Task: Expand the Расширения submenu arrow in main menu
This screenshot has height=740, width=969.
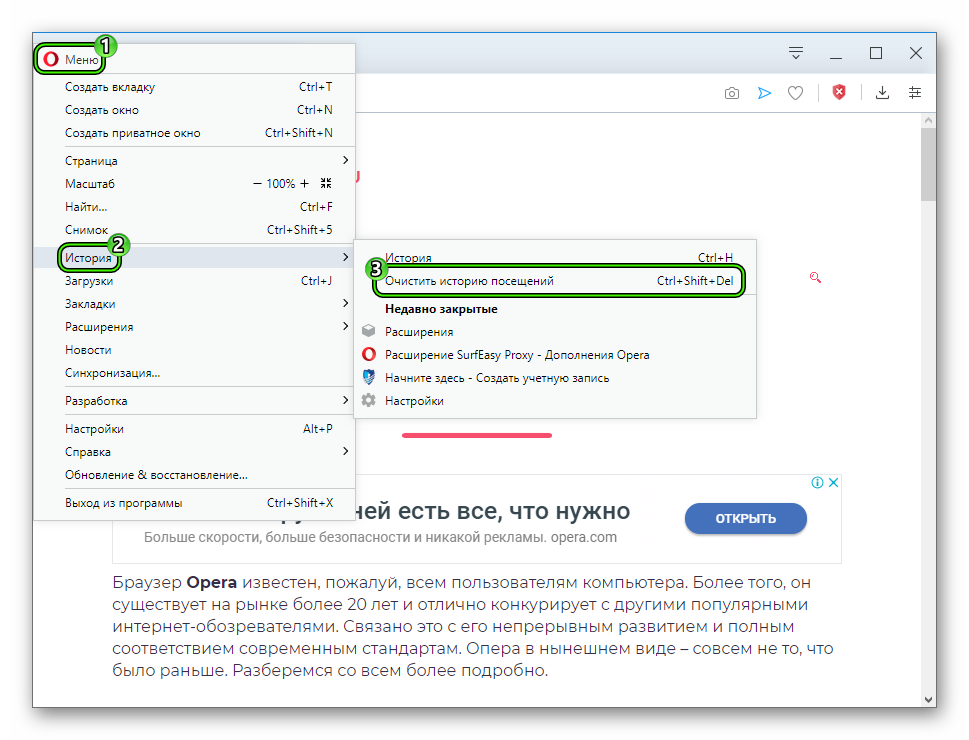Action: [x=345, y=326]
